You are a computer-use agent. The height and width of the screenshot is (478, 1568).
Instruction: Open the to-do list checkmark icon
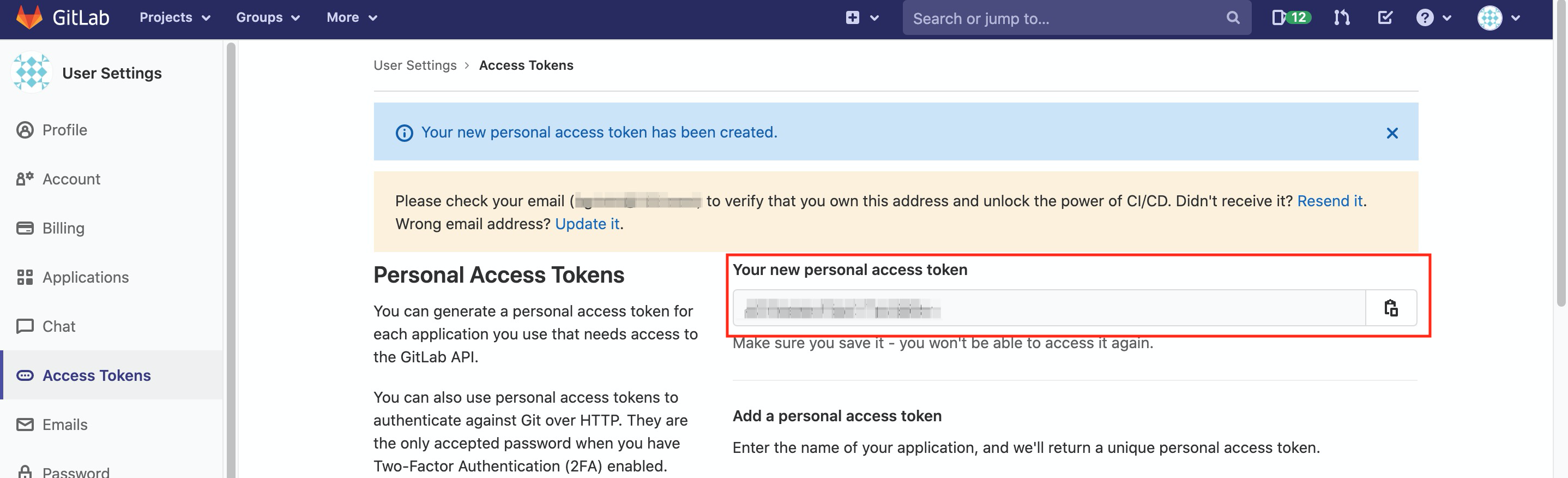(1385, 17)
